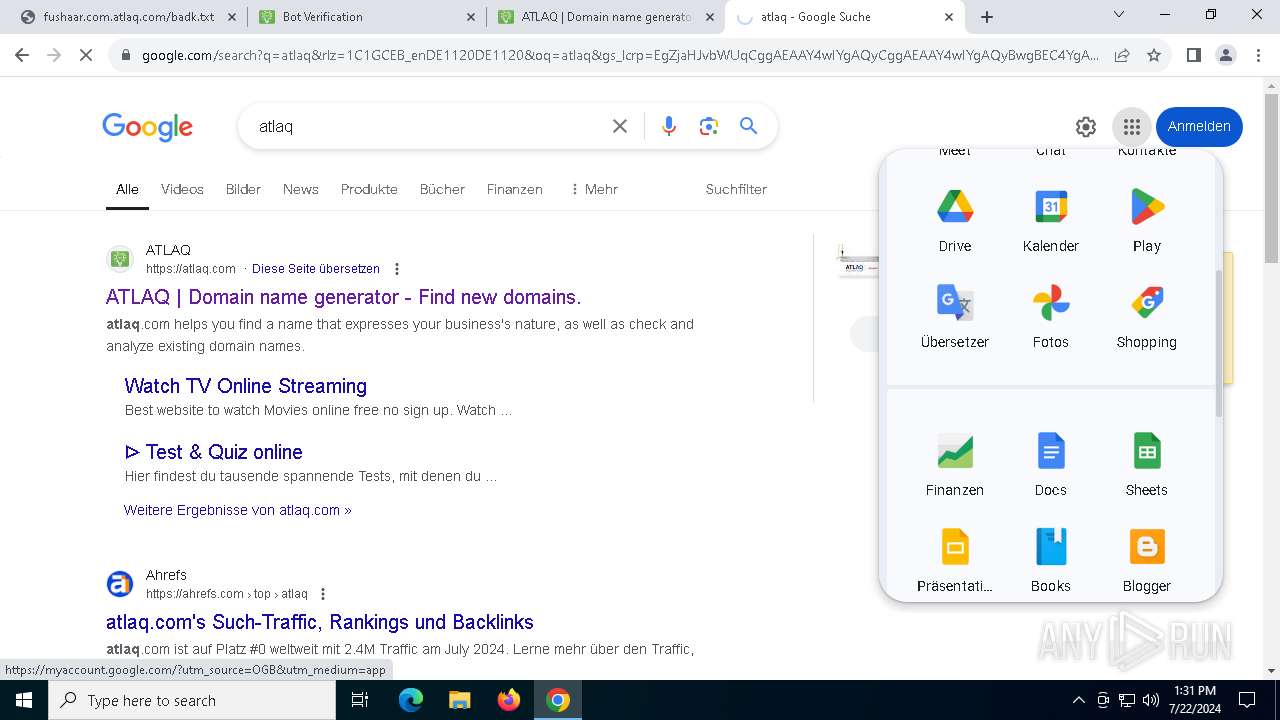Open a new browser tab
This screenshot has width=1280, height=720.
tap(987, 17)
